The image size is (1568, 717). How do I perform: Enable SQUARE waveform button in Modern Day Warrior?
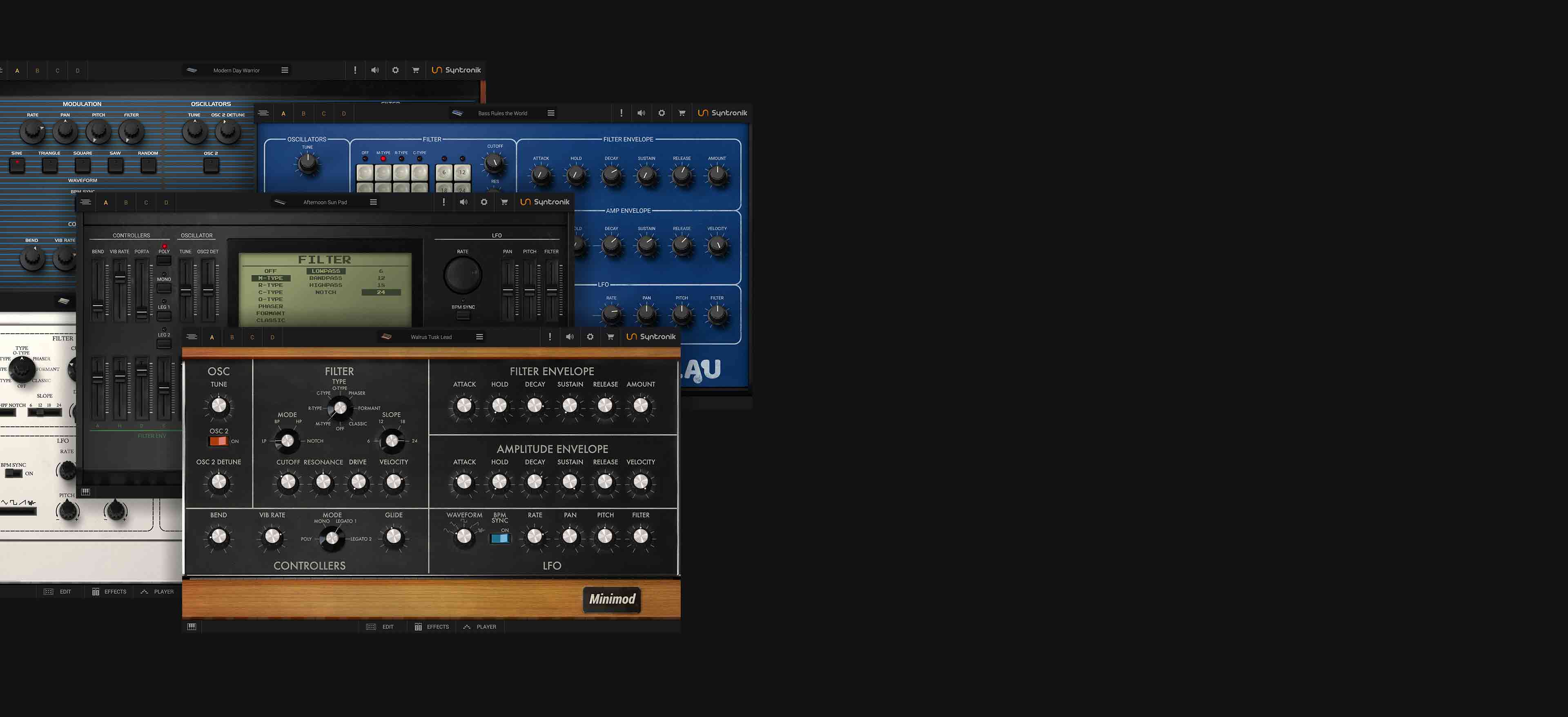click(x=82, y=165)
